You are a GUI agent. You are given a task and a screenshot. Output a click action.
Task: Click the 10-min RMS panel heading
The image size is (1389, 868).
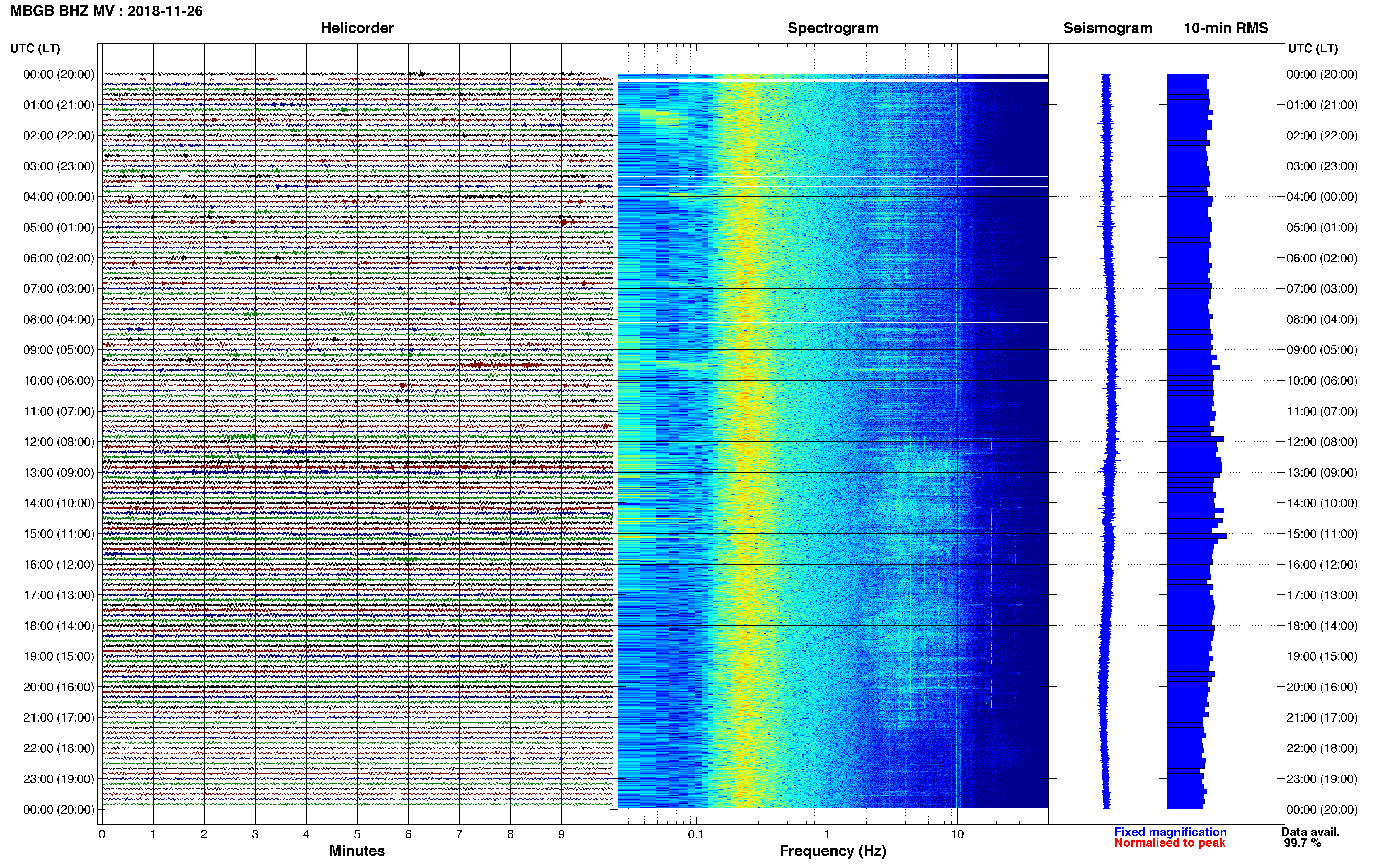(1226, 28)
